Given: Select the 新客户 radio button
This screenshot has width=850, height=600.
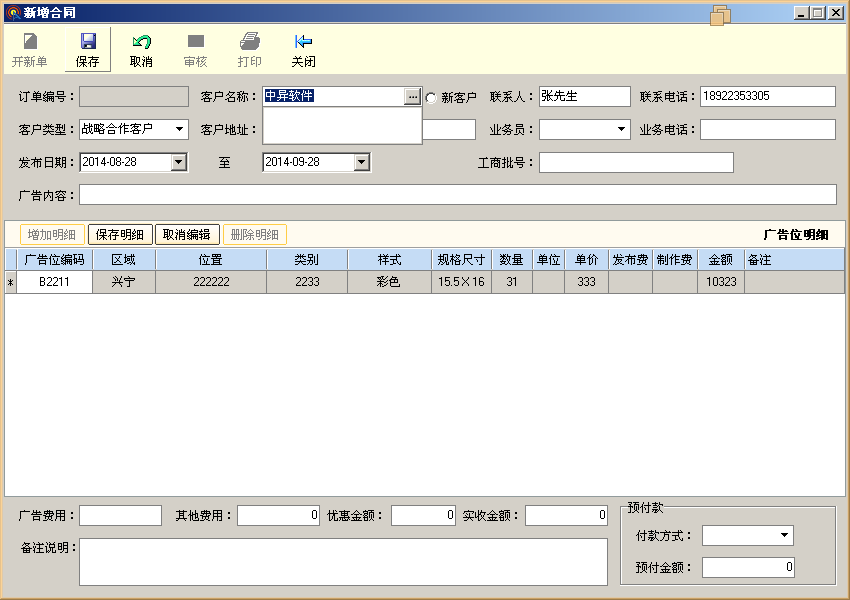Looking at the screenshot, I should (x=432, y=98).
